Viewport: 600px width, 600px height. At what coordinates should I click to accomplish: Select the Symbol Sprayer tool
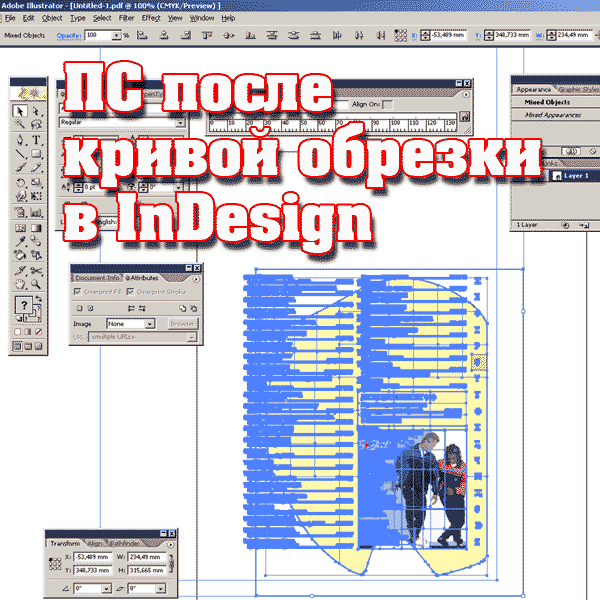click(20, 212)
